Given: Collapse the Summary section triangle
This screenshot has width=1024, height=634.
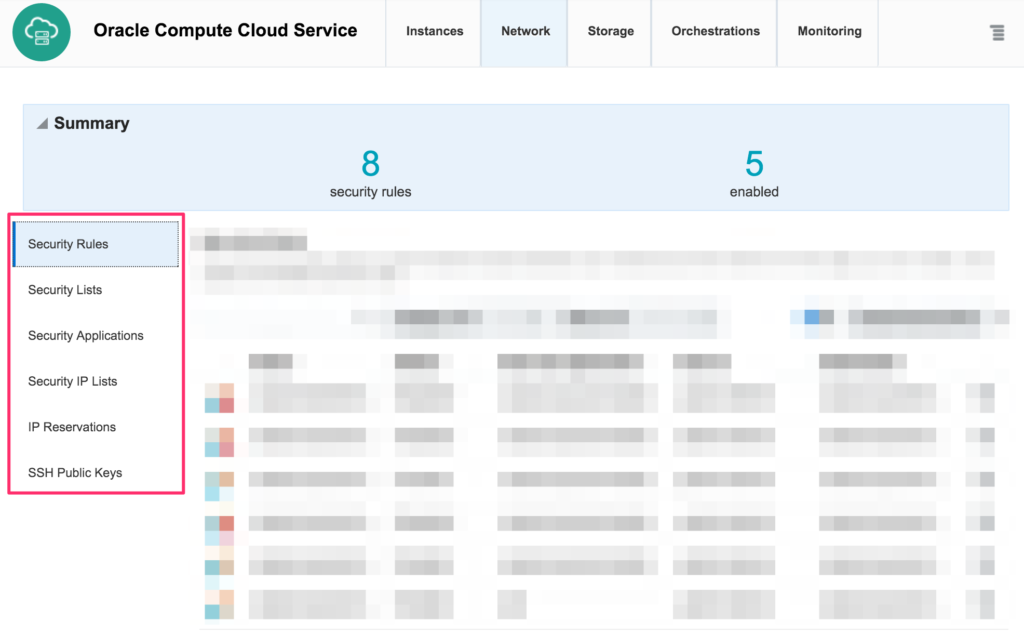Looking at the screenshot, I should tap(42, 123).
